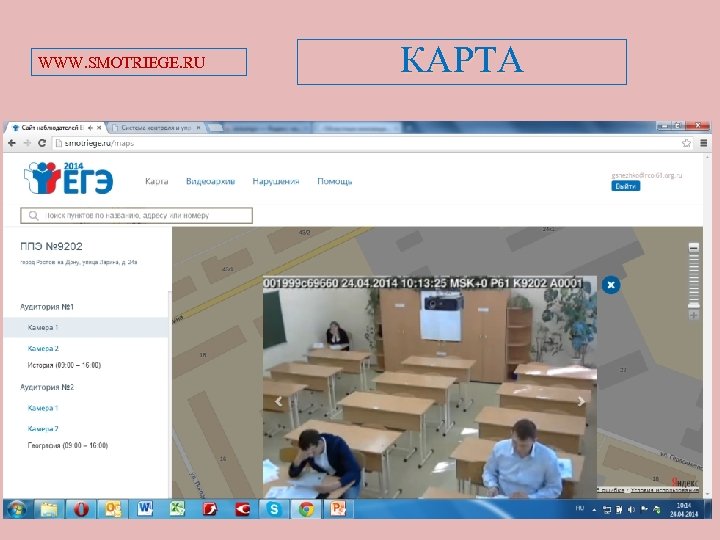Viewport: 720px width, 540px height.
Task: Show hidden tray icons with the arrow
Action: tap(594, 509)
